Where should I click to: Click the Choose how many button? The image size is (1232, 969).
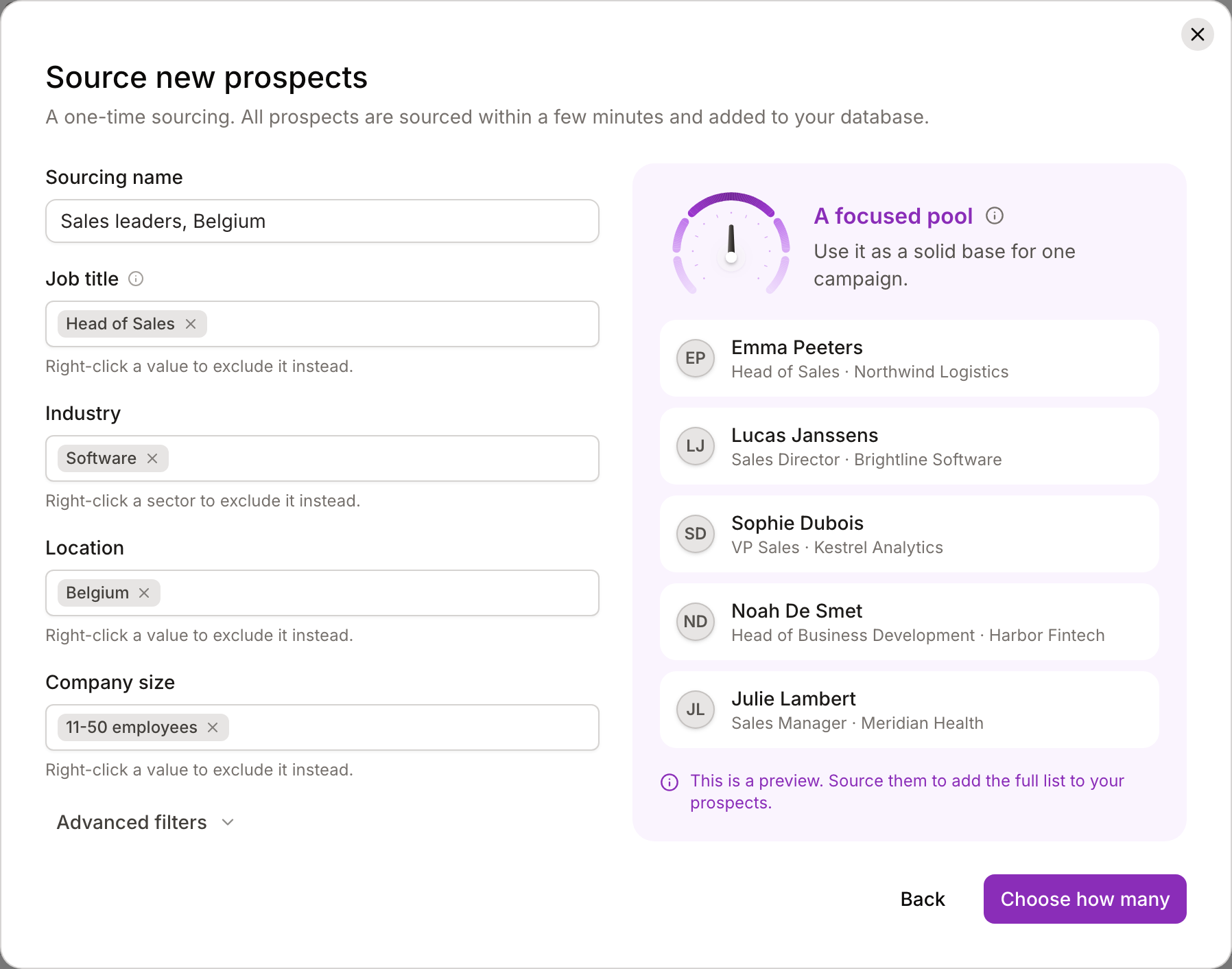click(1085, 899)
